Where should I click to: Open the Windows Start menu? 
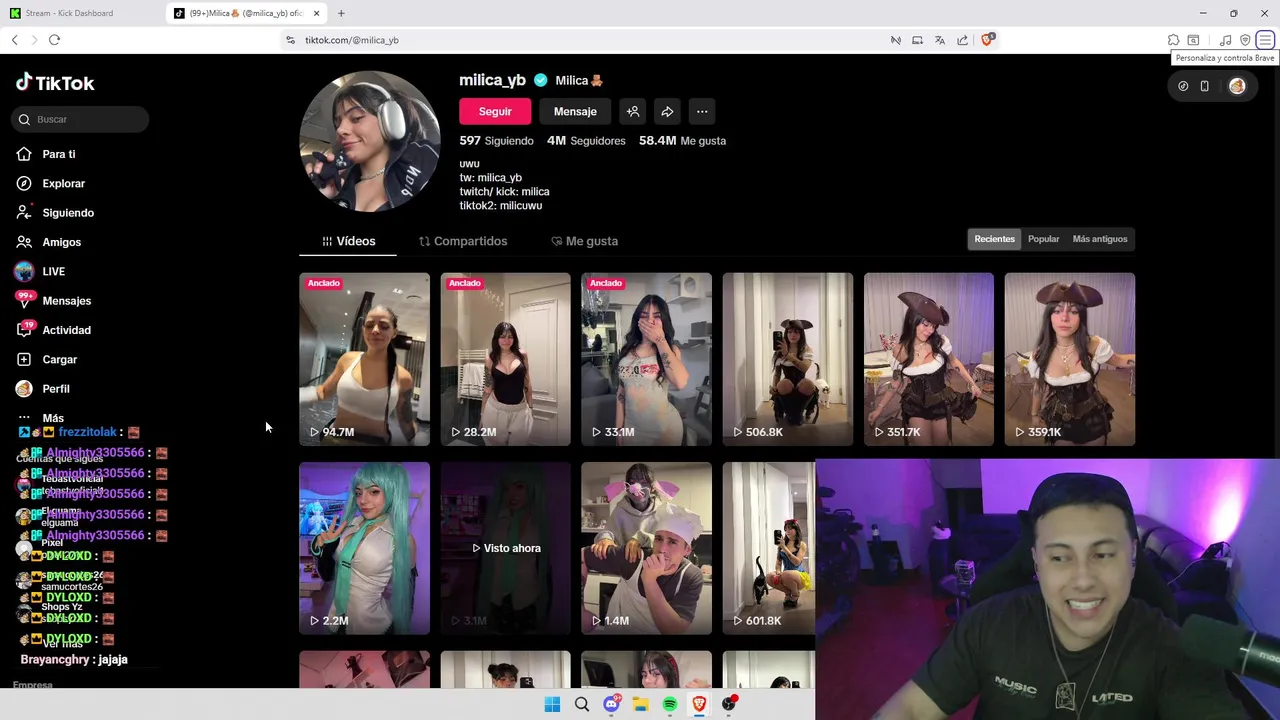tap(552, 704)
